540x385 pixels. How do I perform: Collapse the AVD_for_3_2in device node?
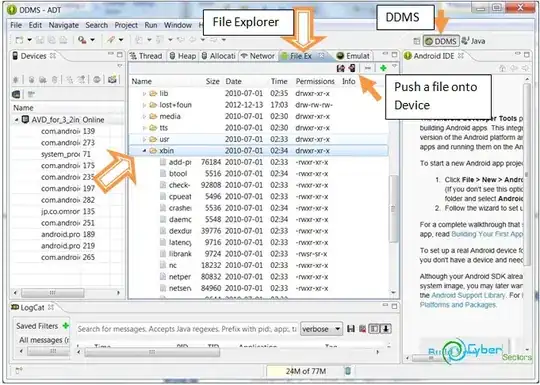pyautogui.click(x=16, y=120)
